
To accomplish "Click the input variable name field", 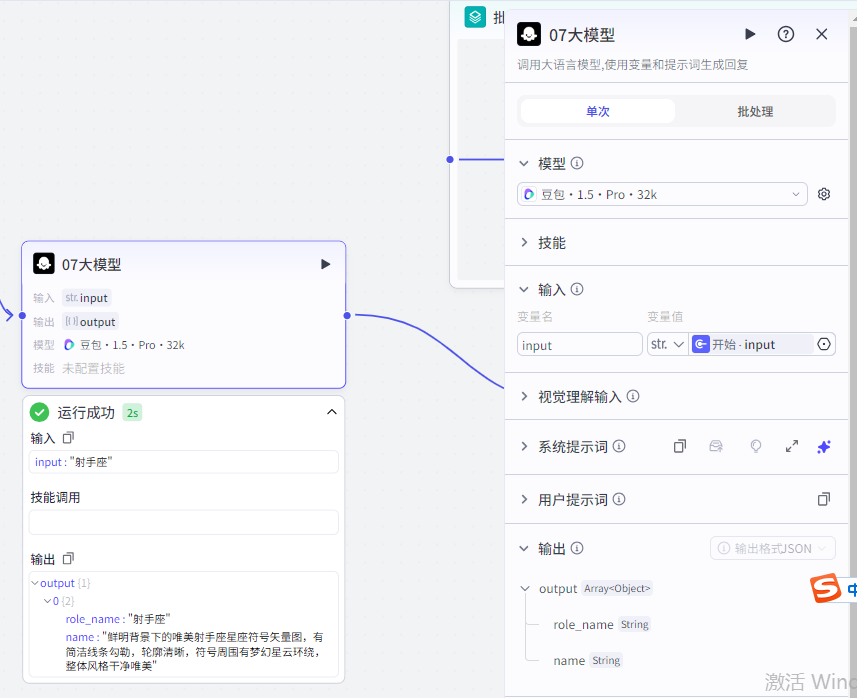I will [579, 343].
